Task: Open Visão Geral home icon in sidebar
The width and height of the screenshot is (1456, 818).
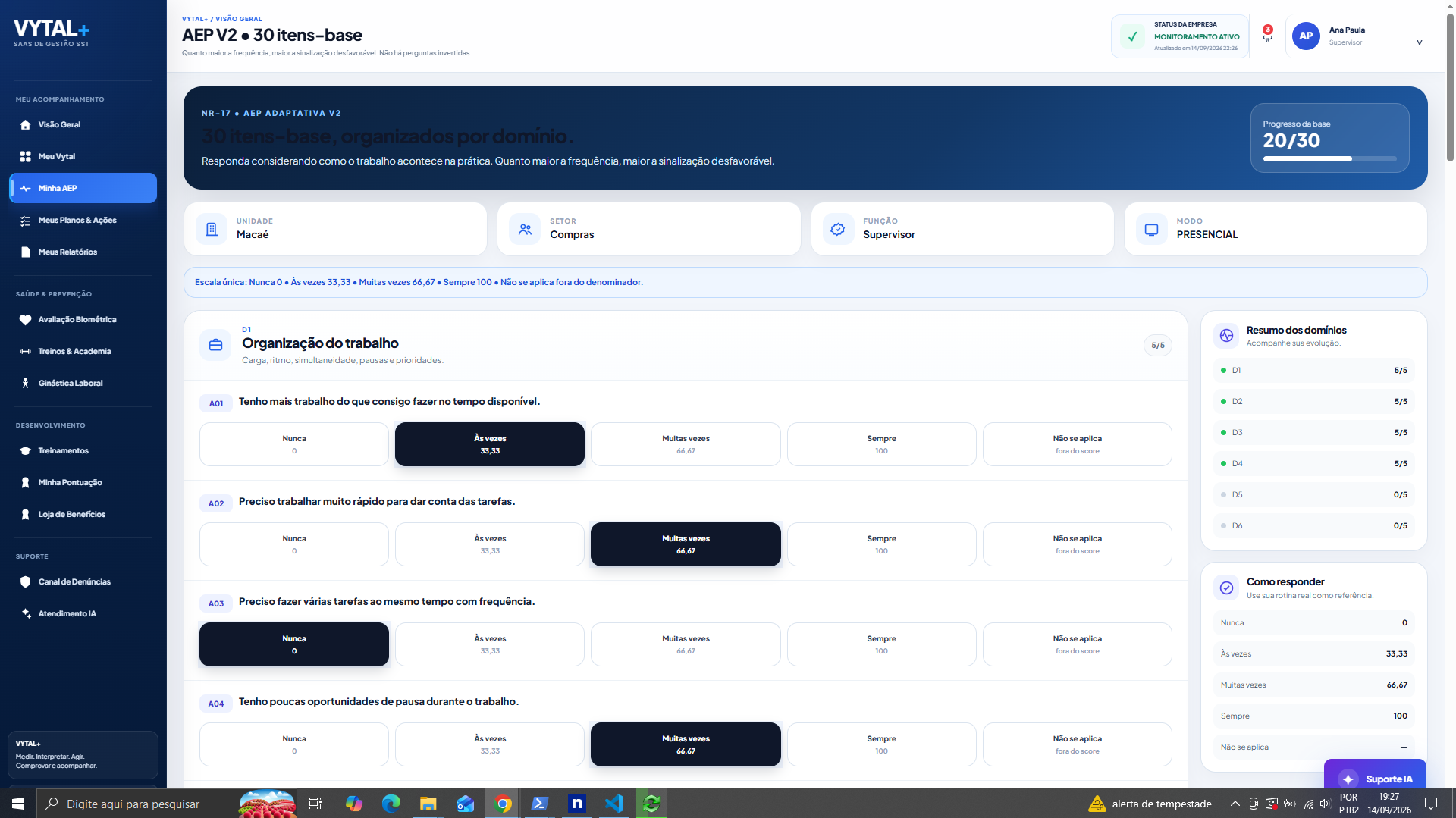Action: [x=26, y=124]
